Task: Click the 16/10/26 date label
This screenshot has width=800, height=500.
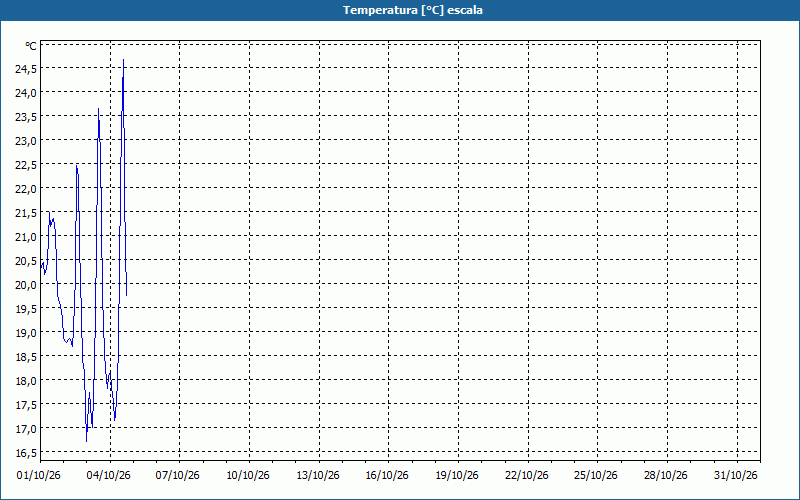Action: click(x=387, y=476)
